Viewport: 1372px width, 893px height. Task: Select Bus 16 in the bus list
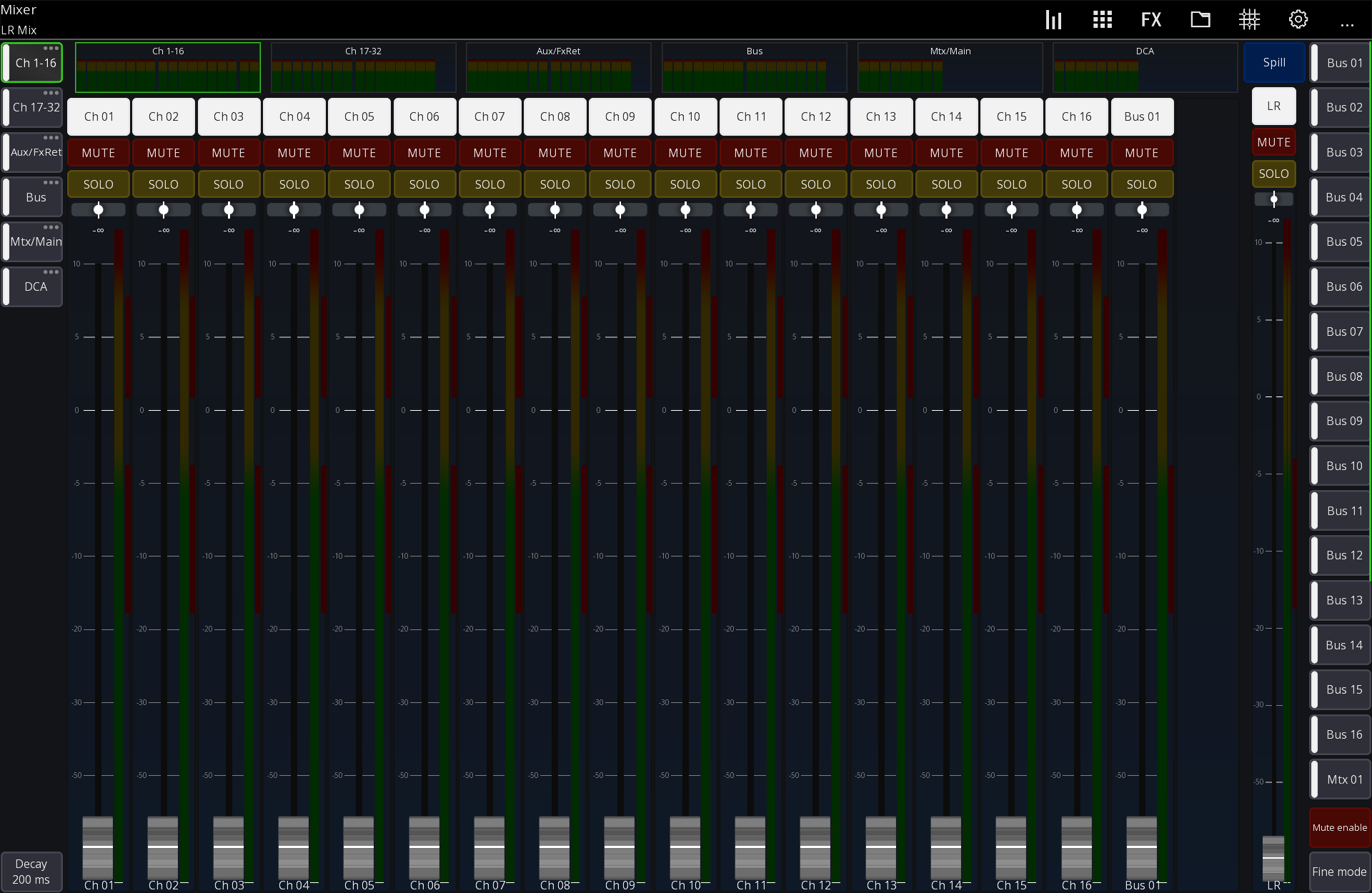pos(1341,734)
